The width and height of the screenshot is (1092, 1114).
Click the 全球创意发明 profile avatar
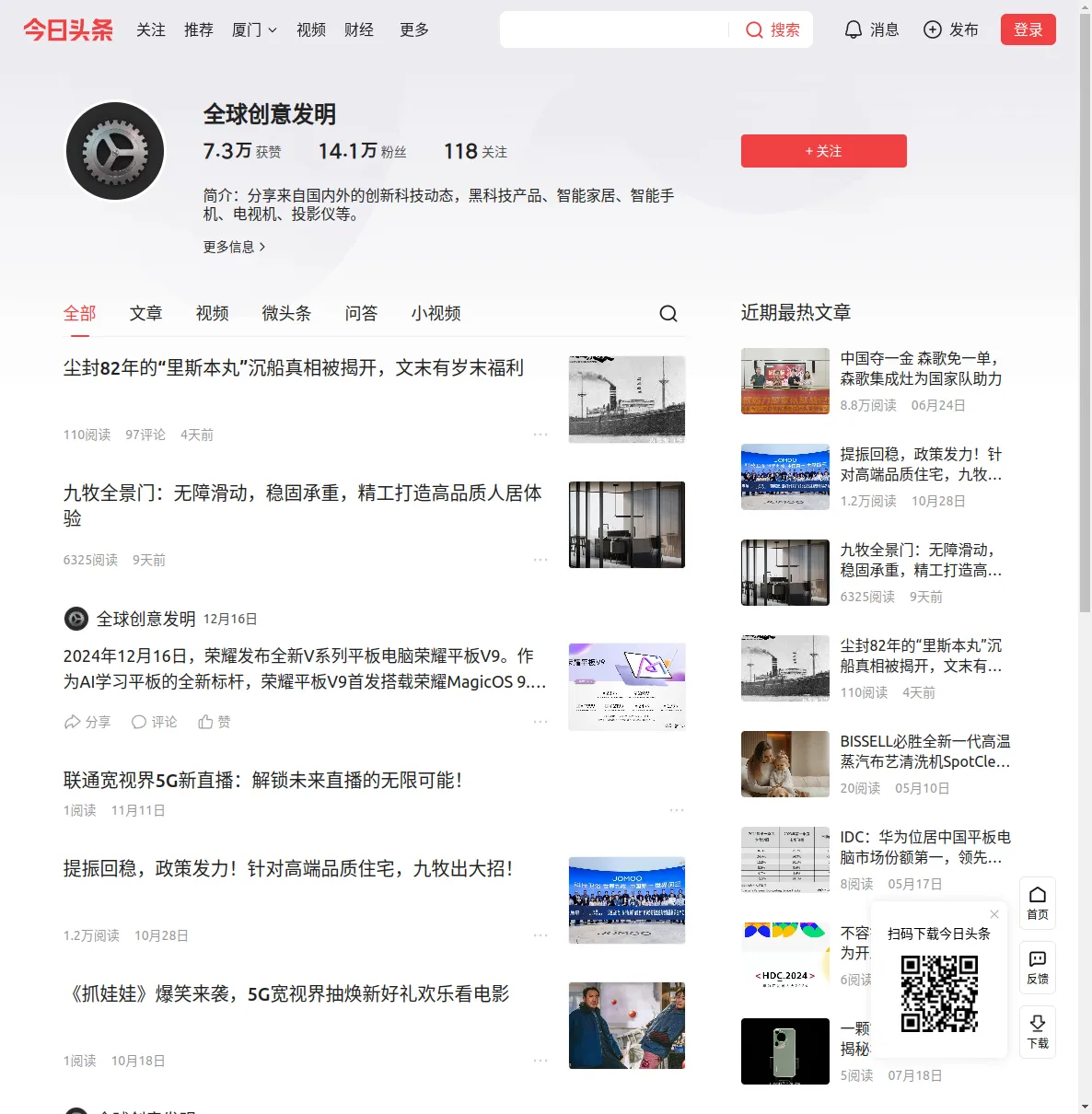(x=115, y=151)
